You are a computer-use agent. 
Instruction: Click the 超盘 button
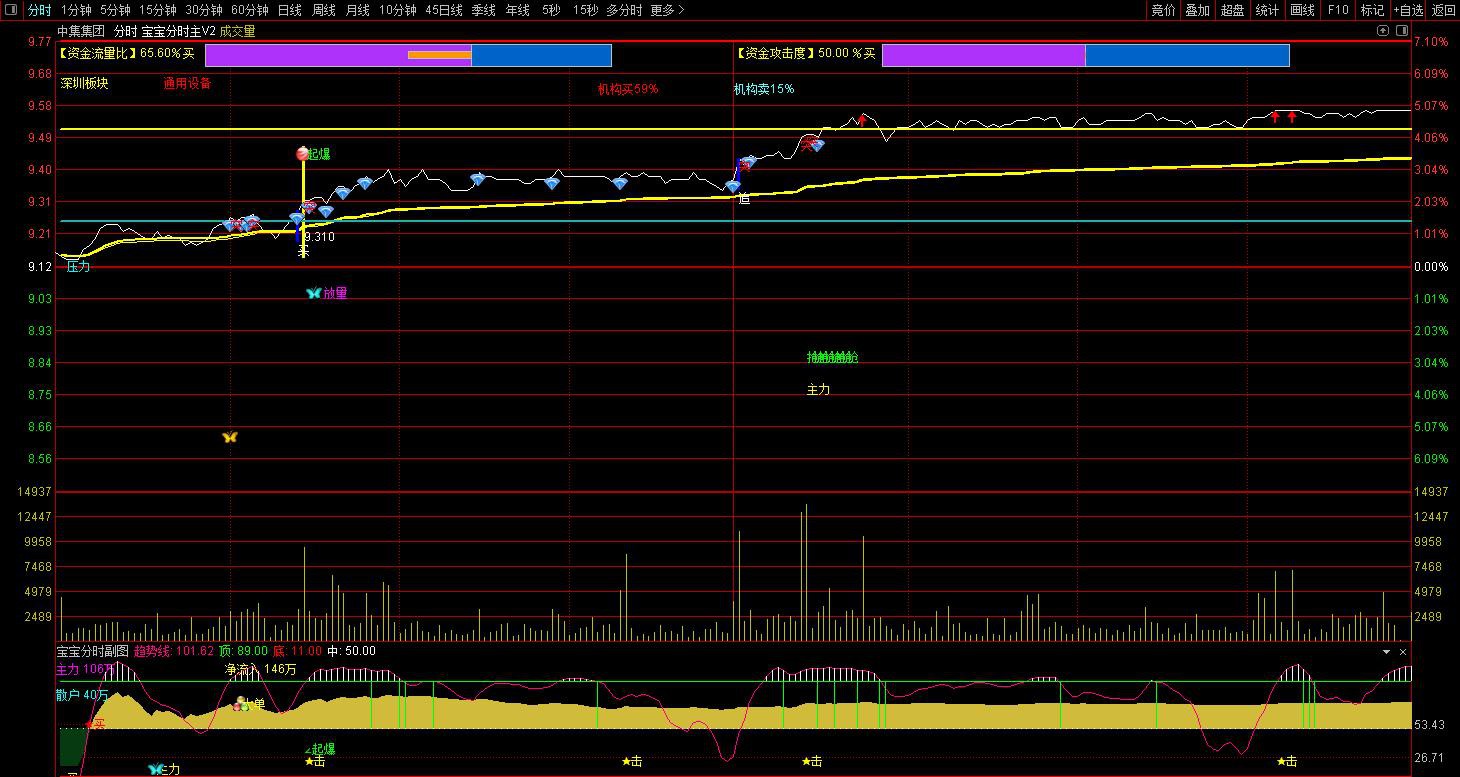pos(1232,10)
